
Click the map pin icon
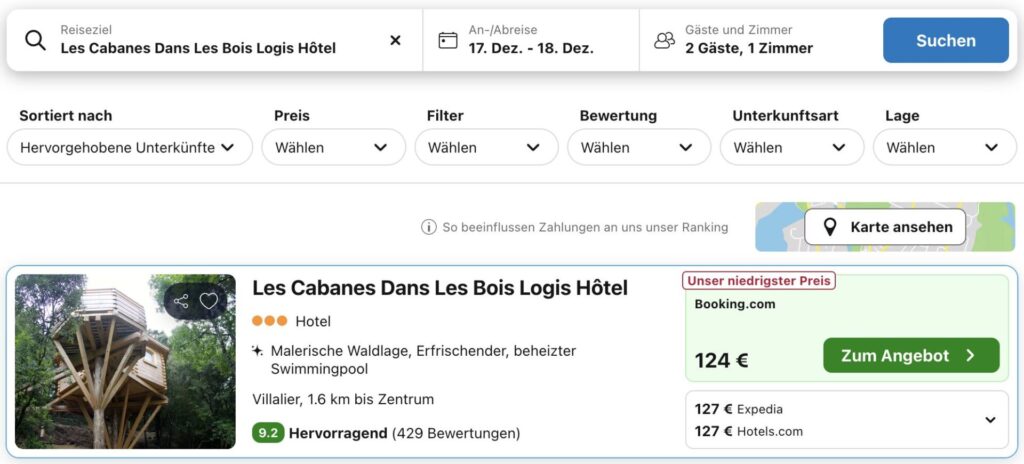(829, 227)
